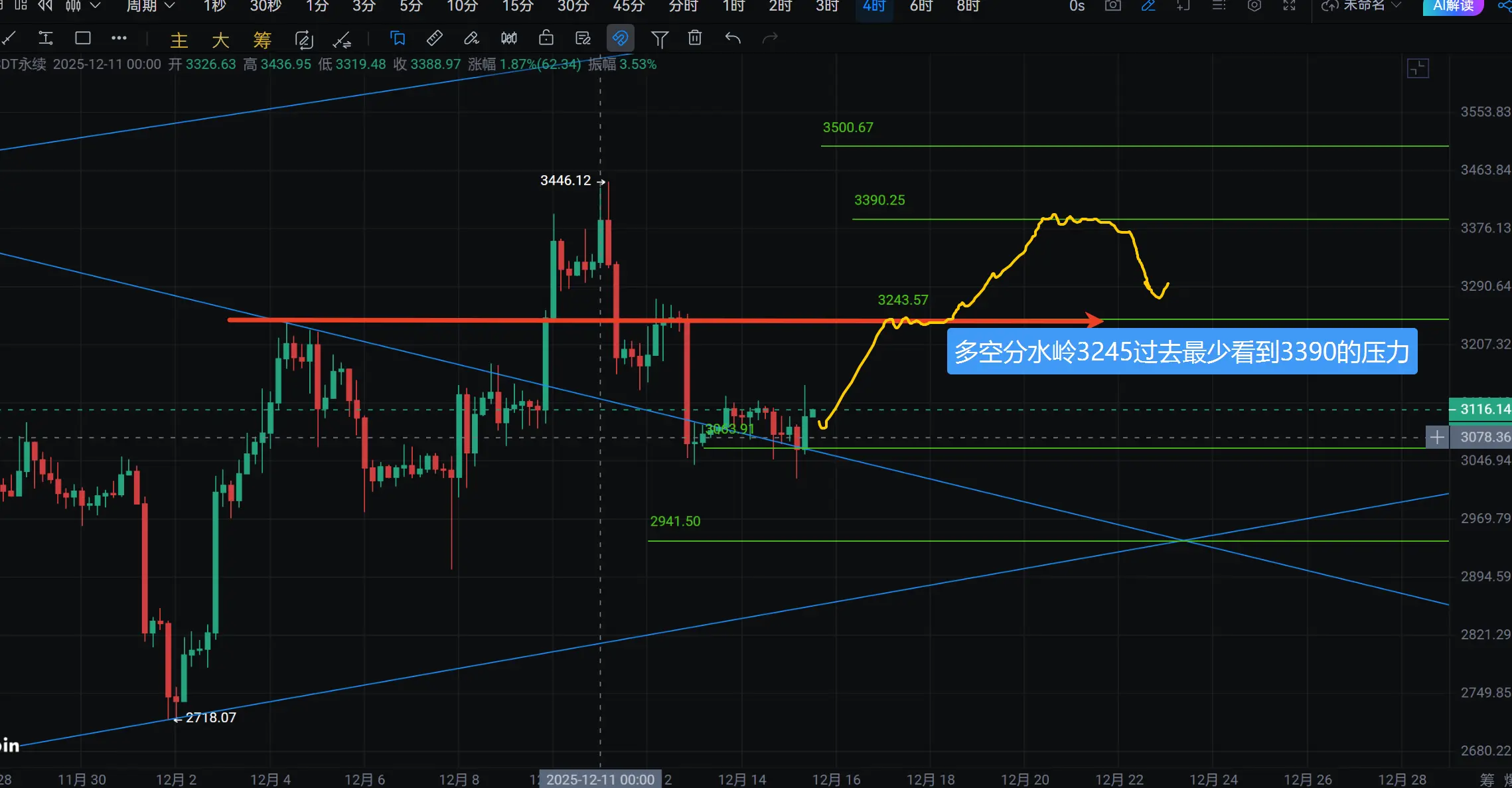Select the ruler measurement tool

coord(434,39)
